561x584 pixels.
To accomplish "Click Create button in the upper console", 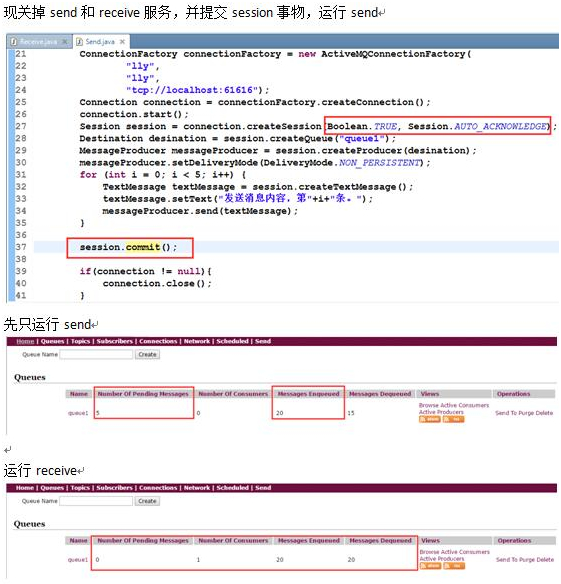I will (x=147, y=354).
